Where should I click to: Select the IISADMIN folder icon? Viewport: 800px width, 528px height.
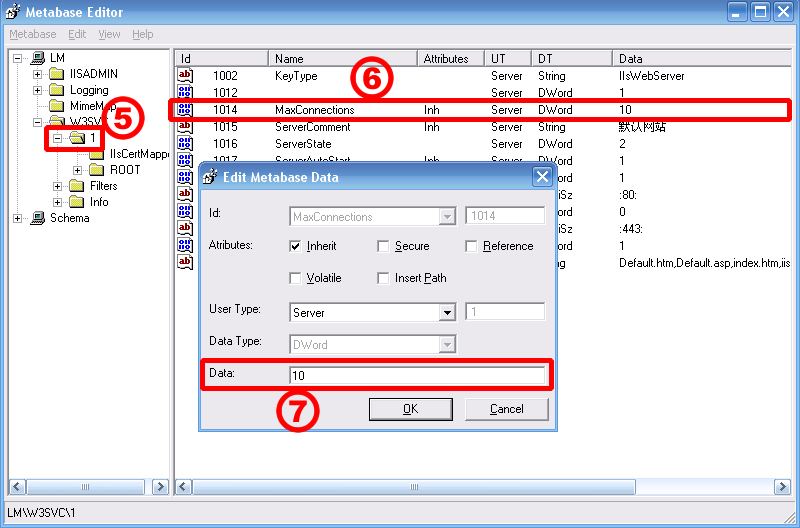pos(57,74)
